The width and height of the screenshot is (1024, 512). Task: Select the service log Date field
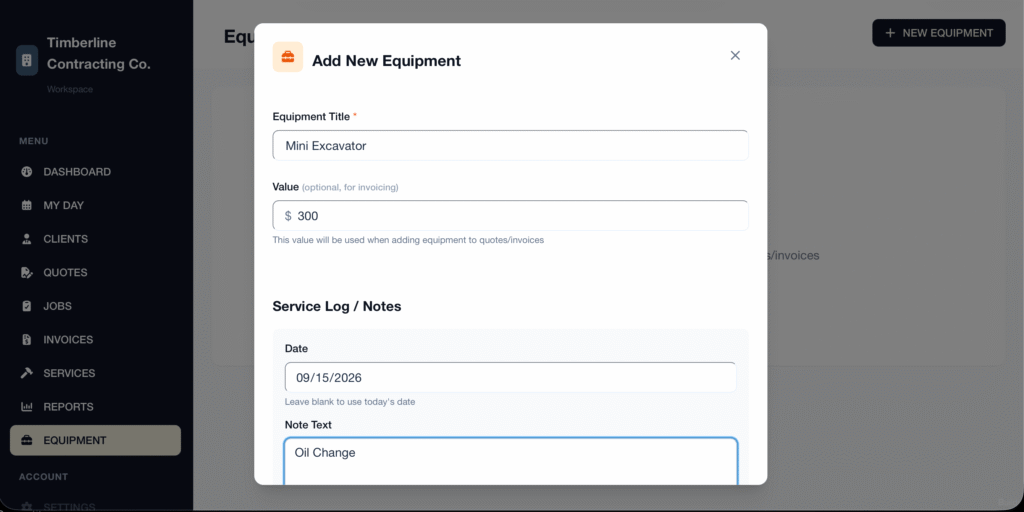coord(510,377)
